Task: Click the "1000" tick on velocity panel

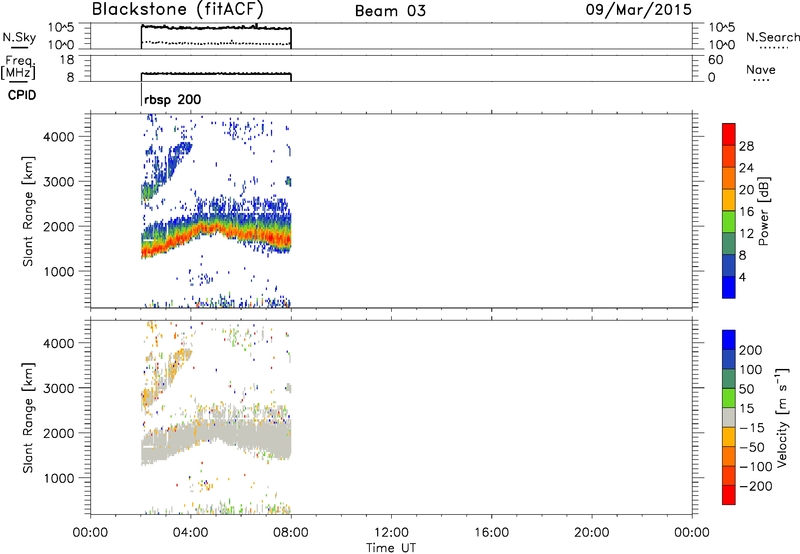Action: coord(59,478)
